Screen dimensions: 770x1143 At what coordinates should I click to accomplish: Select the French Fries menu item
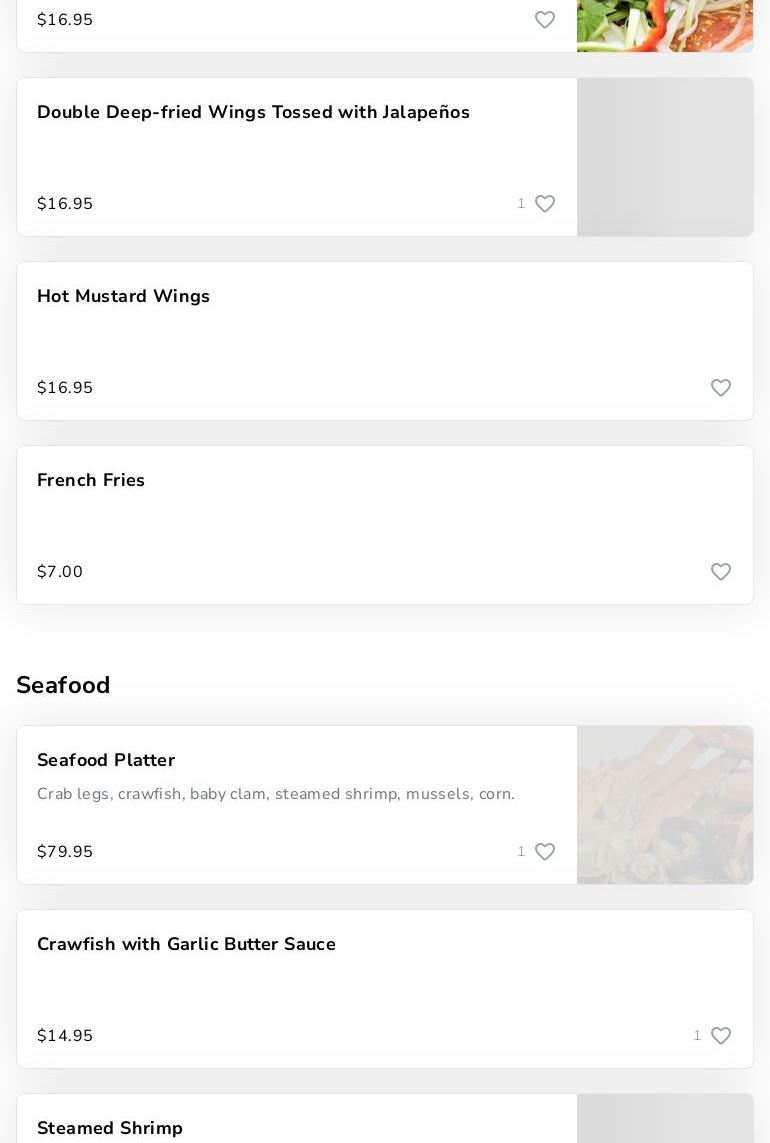pyautogui.click(x=91, y=481)
